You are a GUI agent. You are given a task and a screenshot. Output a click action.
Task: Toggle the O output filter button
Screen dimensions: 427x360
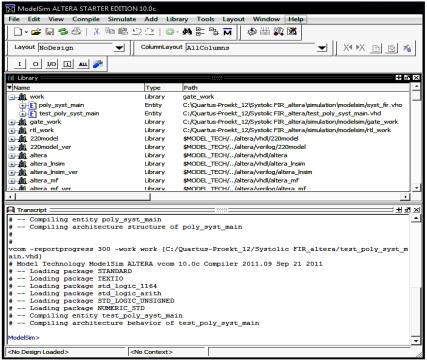tap(35, 64)
